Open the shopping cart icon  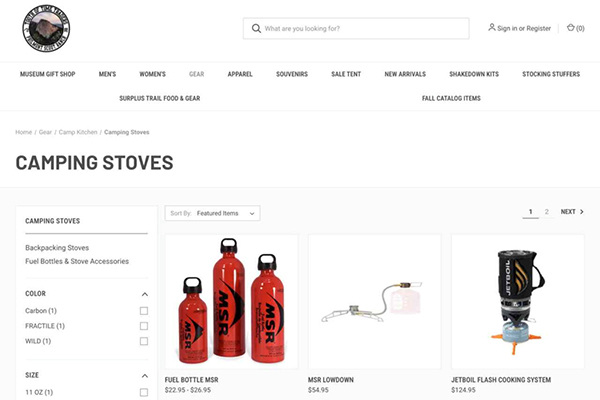(x=571, y=28)
